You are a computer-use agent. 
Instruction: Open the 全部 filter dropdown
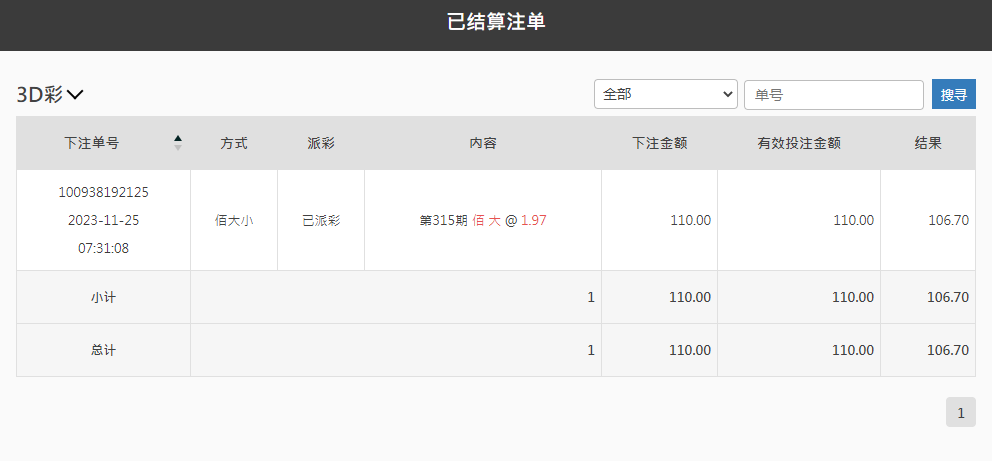pos(666,94)
